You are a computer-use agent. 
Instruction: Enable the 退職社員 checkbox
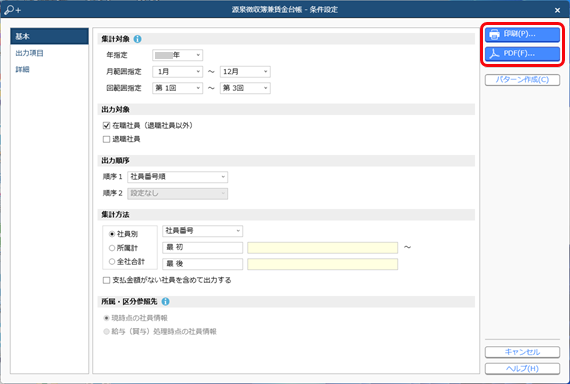tap(107, 139)
